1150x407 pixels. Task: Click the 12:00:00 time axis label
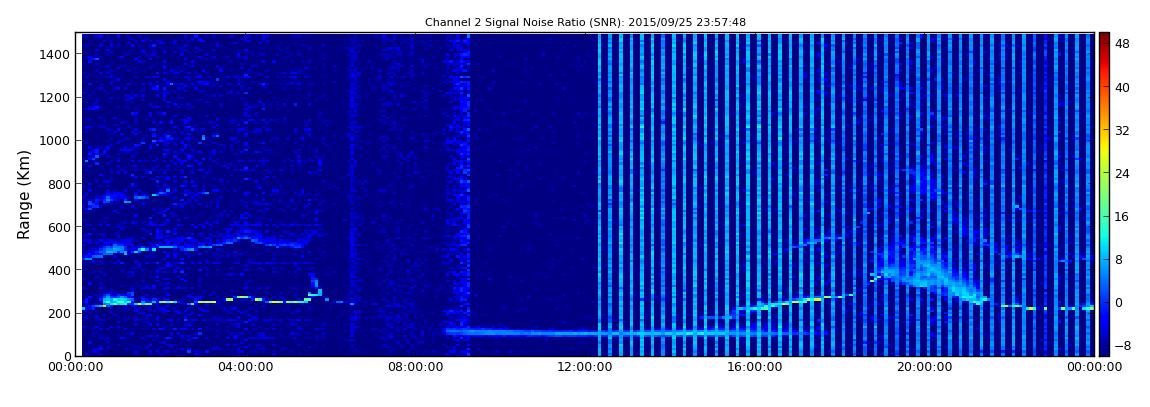point(584,367)
